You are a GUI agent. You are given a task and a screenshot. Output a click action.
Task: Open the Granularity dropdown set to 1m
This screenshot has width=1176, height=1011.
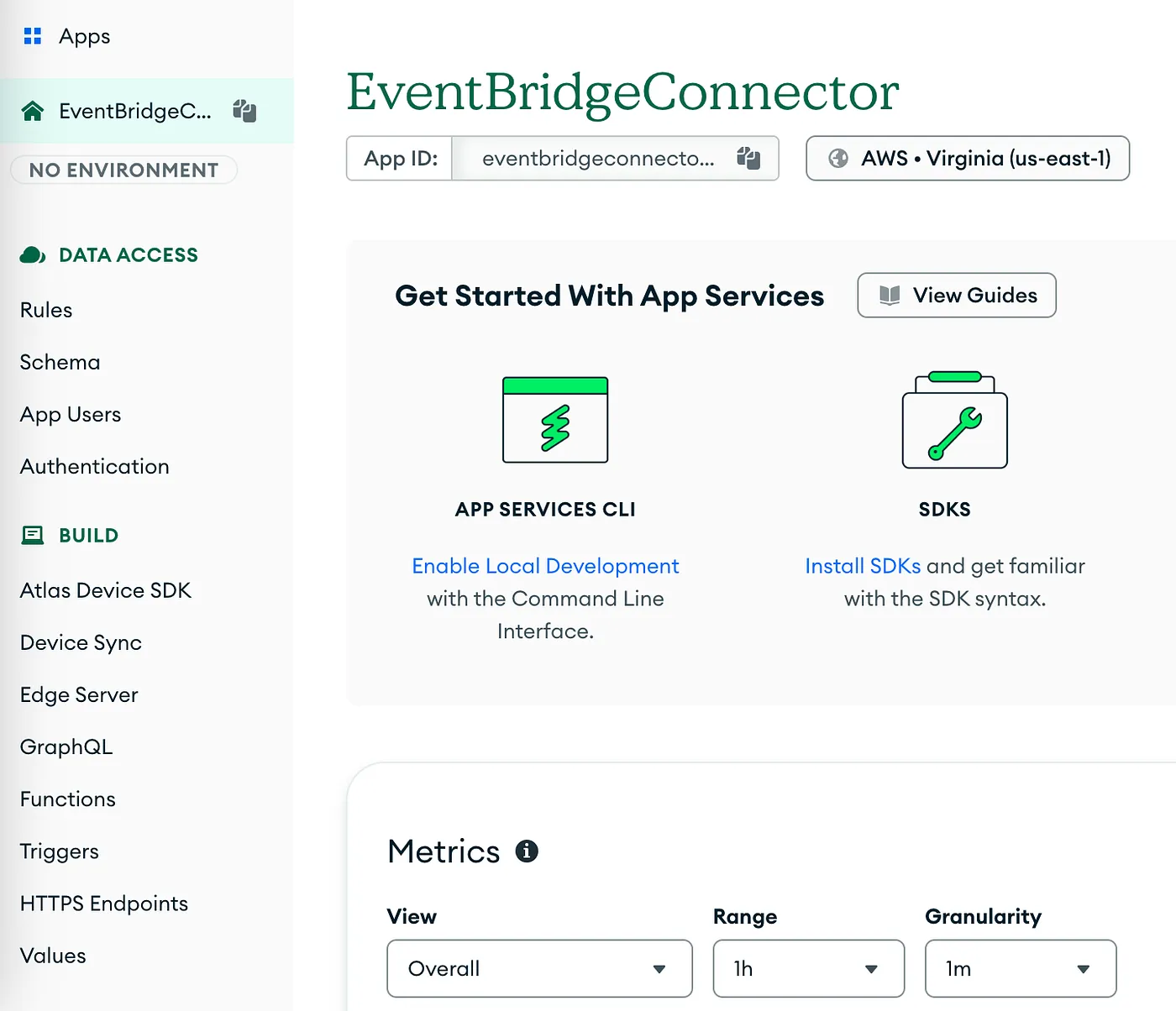point(1021,968)
